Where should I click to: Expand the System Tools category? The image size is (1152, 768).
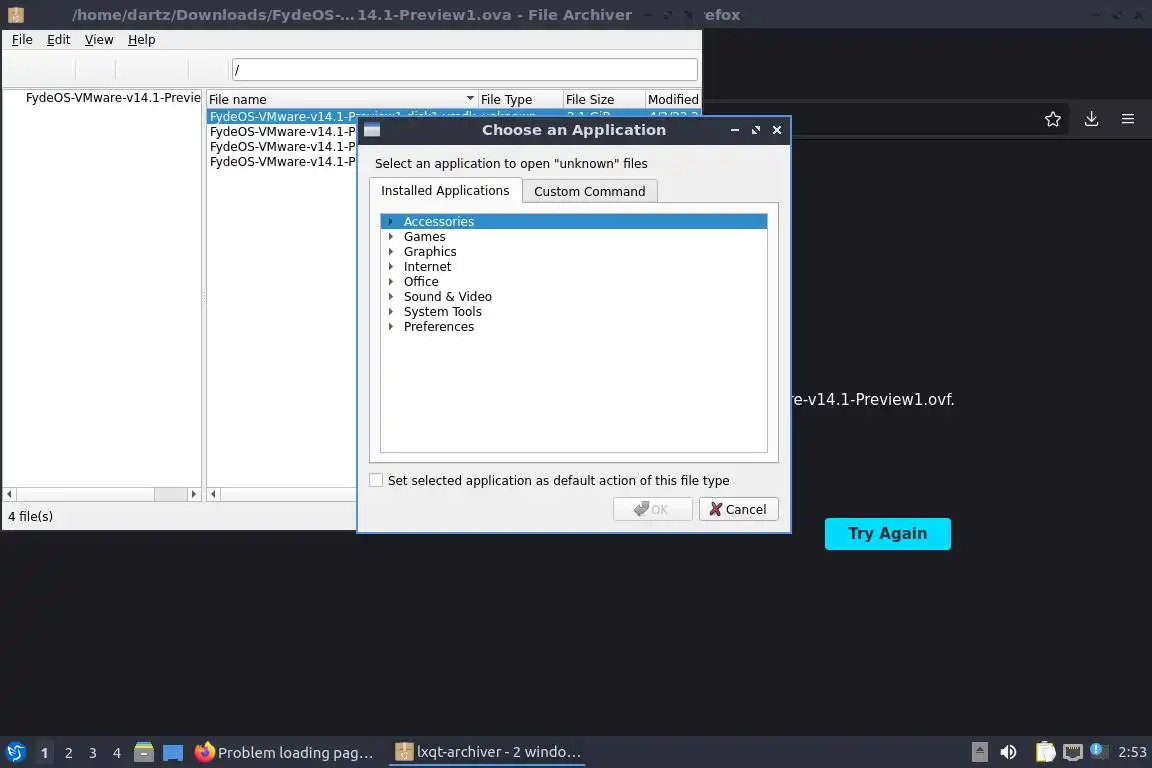[391, 312]
